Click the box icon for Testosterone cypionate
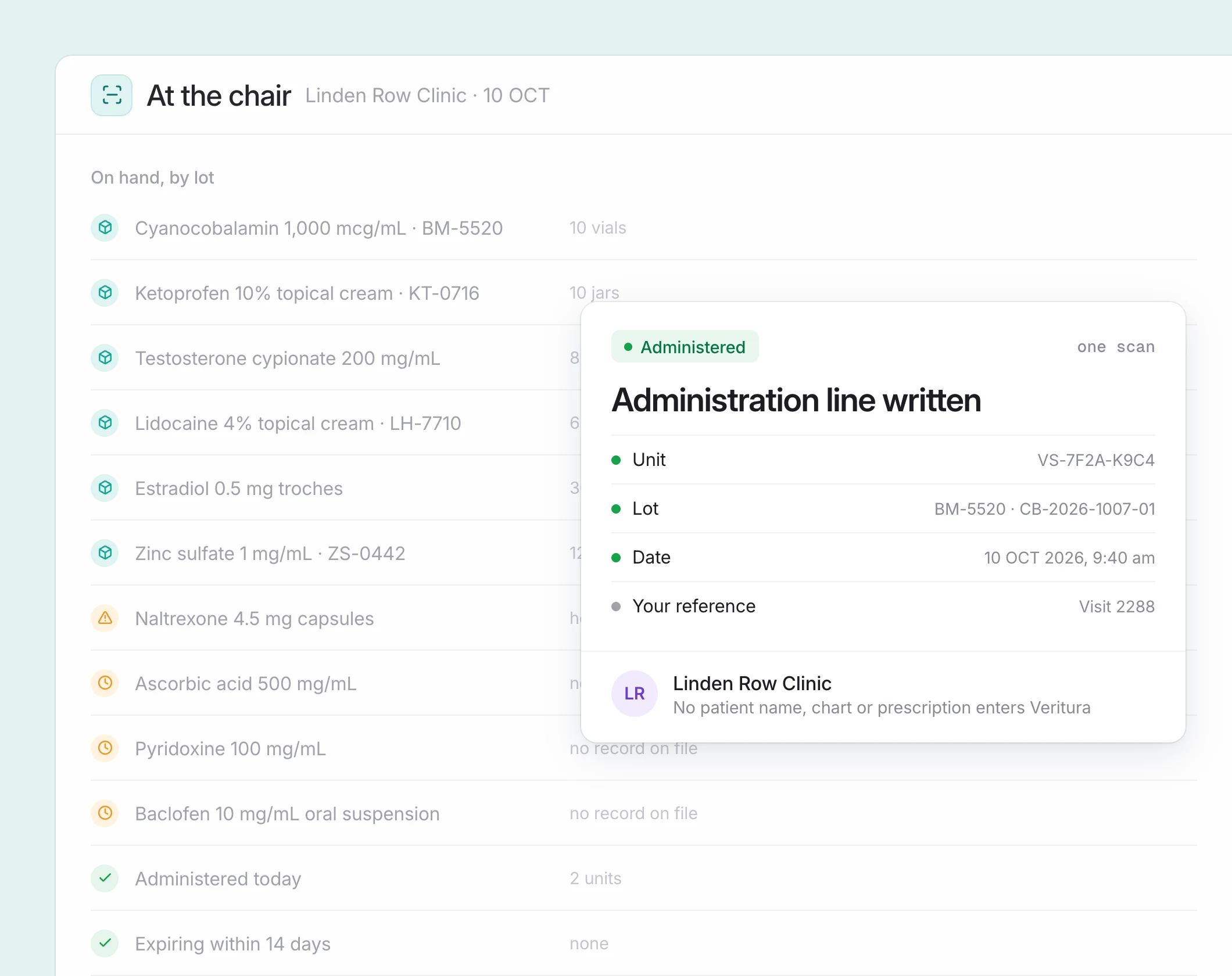This screenshot has width=1232, height=976. tap(105, 358)
